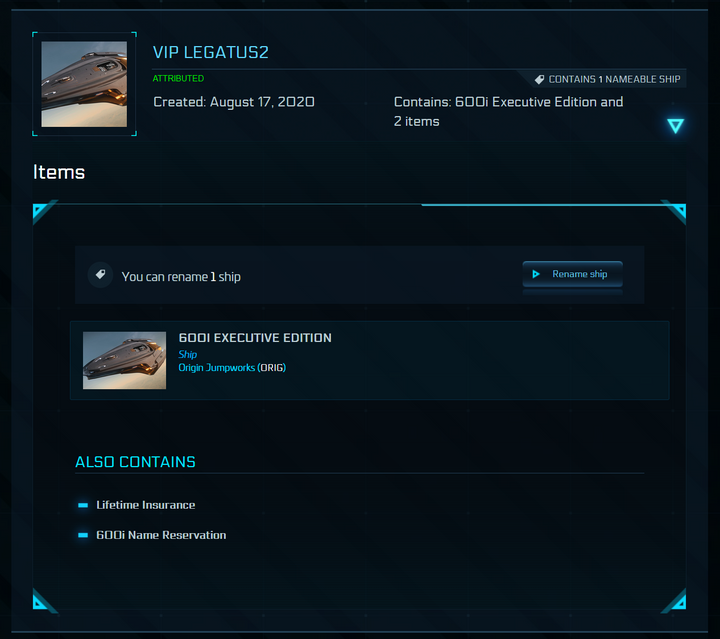Screen dimensions: 720x639
Task: Click the "Contains 1 nameable ship" badge
Action: coord(607,79)
